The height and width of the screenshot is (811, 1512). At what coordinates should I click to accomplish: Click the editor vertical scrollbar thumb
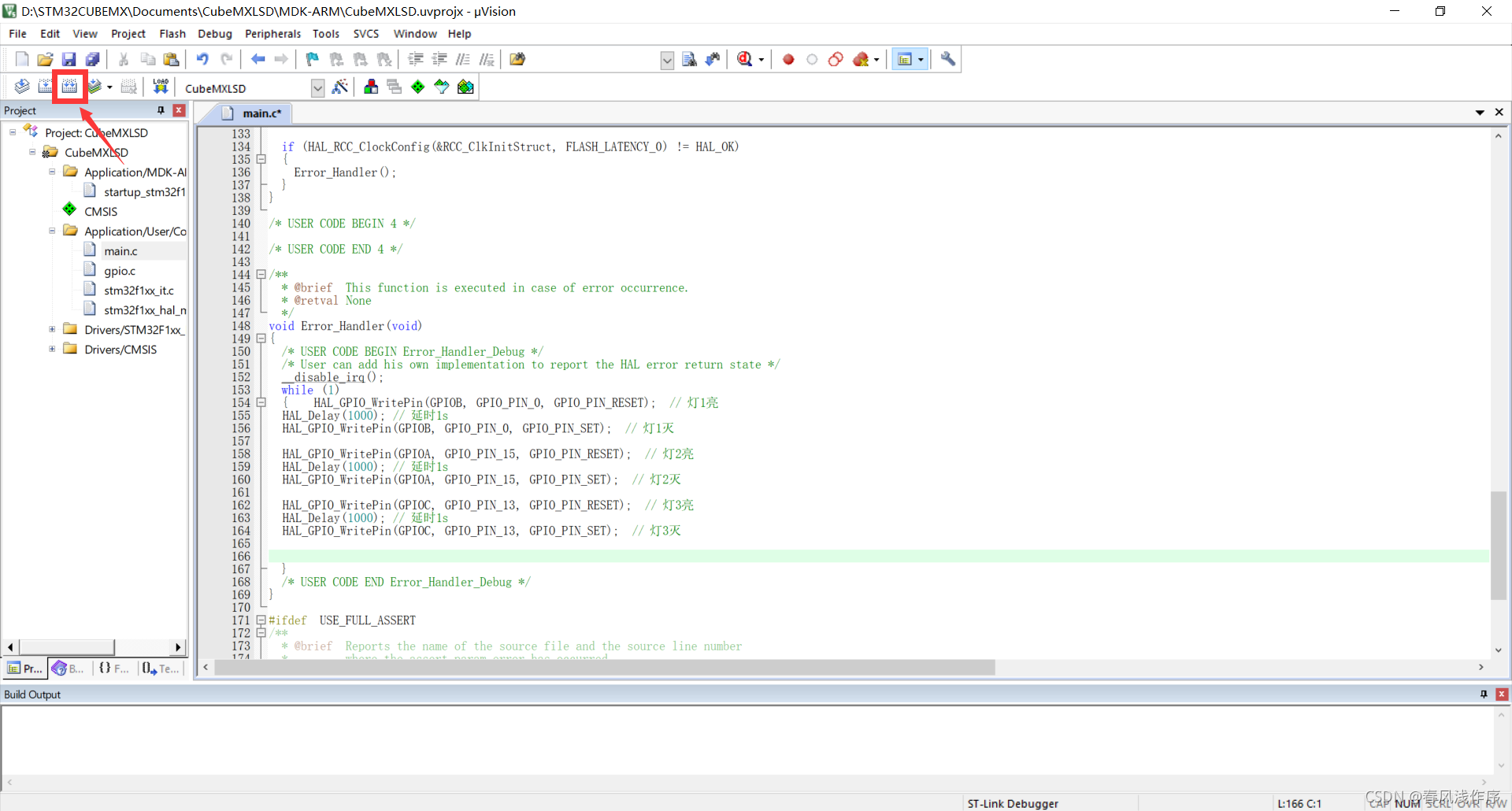pyautogui.click(x=1499, y=545)
